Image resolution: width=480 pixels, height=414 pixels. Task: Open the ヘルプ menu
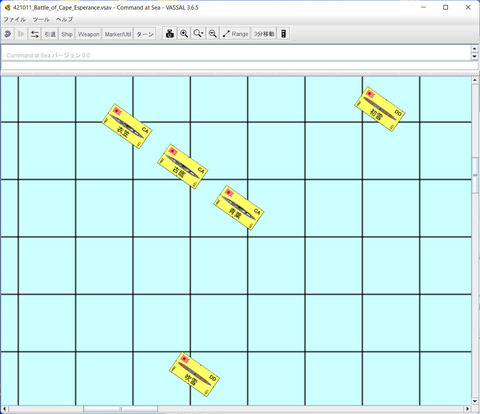pyautogui.click(x=64, y=19)
